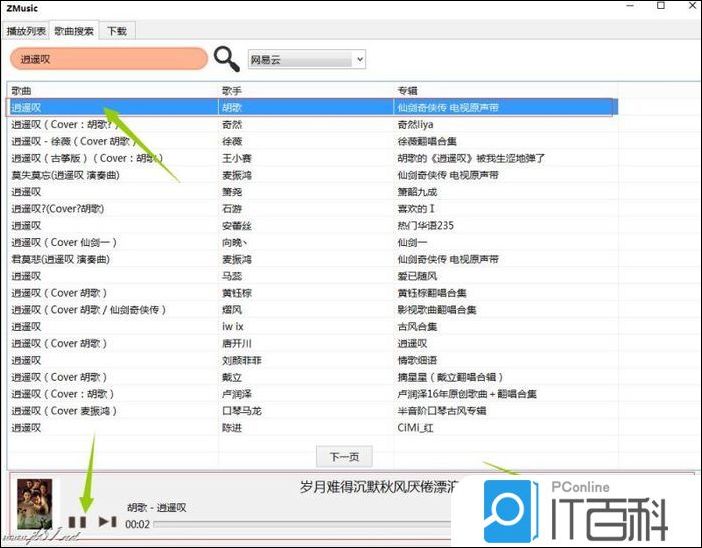Select the 古筝版 song by 王小赛

(312, 158)
